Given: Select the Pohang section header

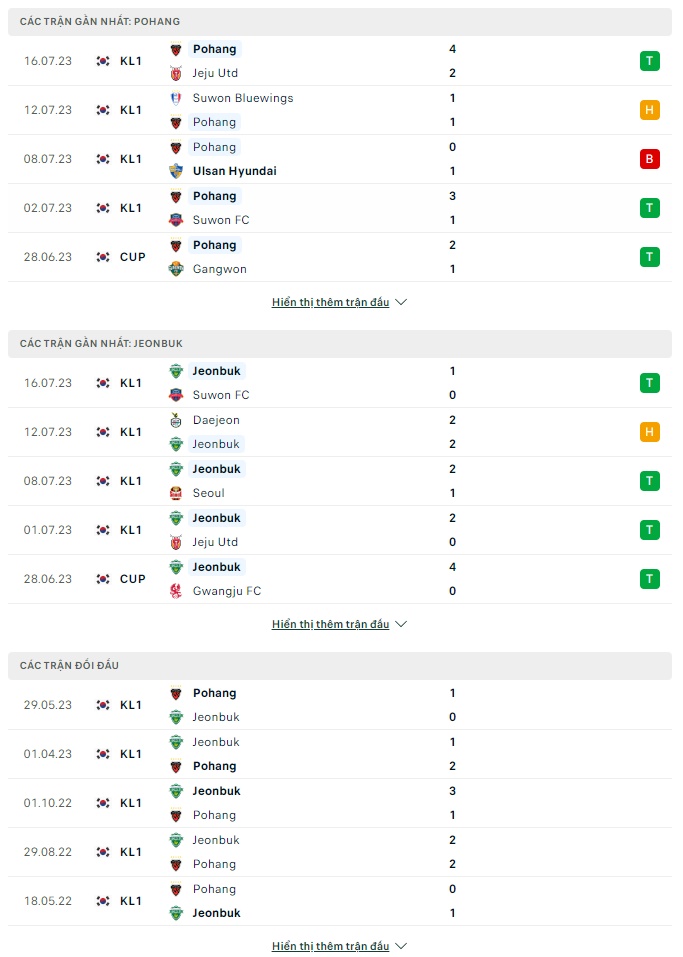Looking at the screenshot, I should [100, 21].
